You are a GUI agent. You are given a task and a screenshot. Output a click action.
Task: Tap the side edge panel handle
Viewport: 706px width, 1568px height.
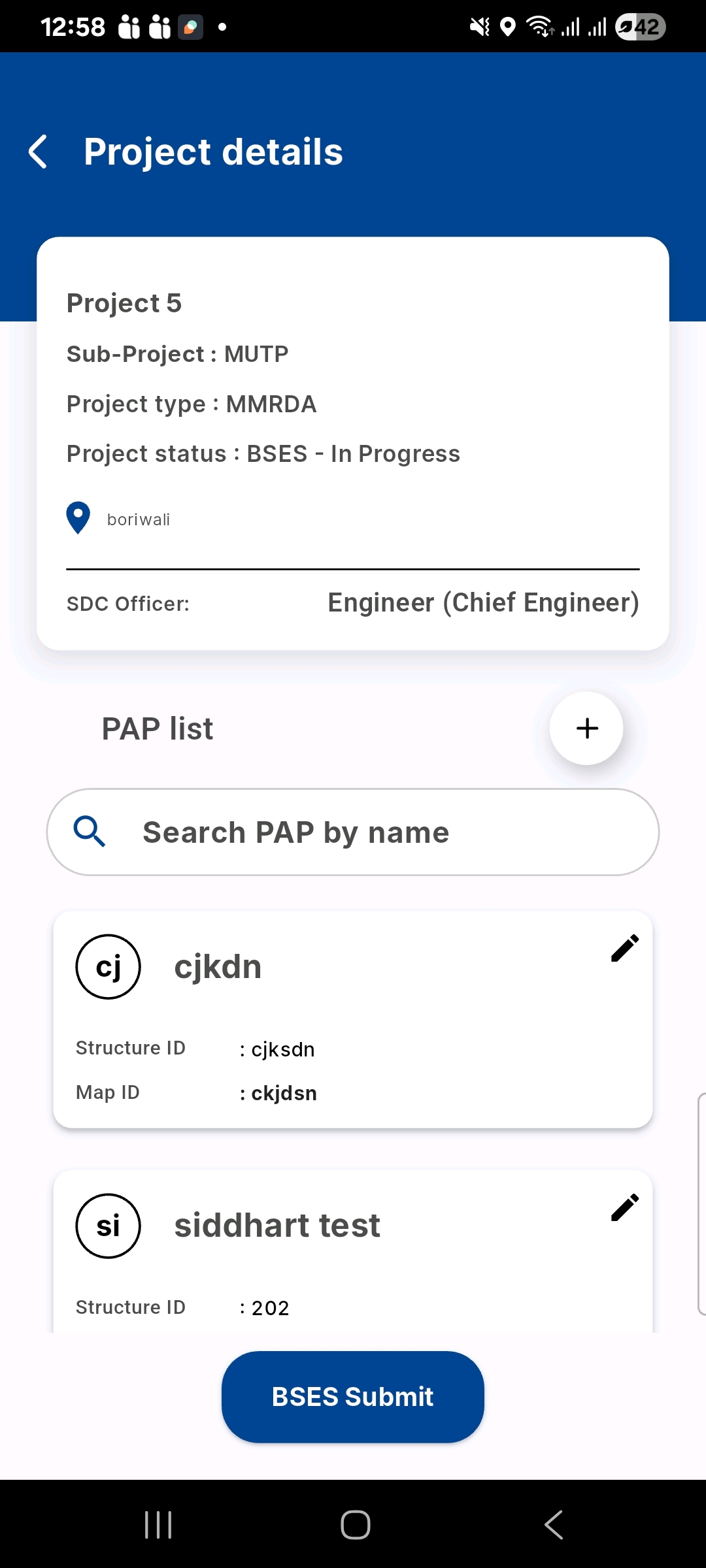tap(701, 1203)
